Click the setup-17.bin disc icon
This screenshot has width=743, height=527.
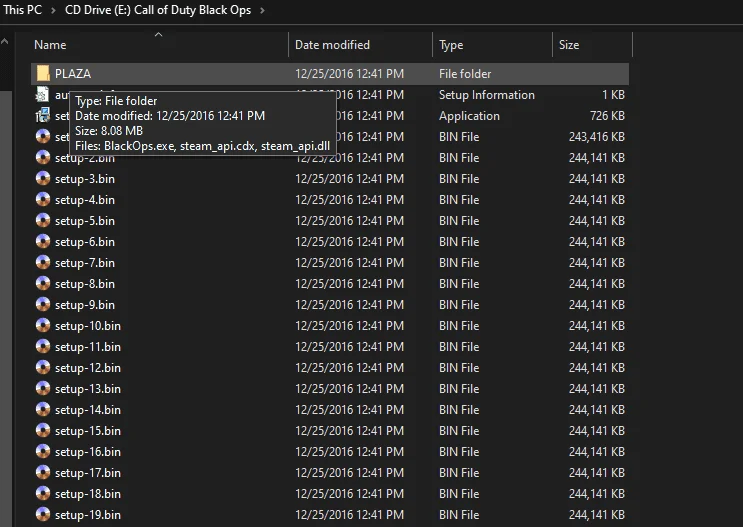pyautogui.click(x=43, y=472)
